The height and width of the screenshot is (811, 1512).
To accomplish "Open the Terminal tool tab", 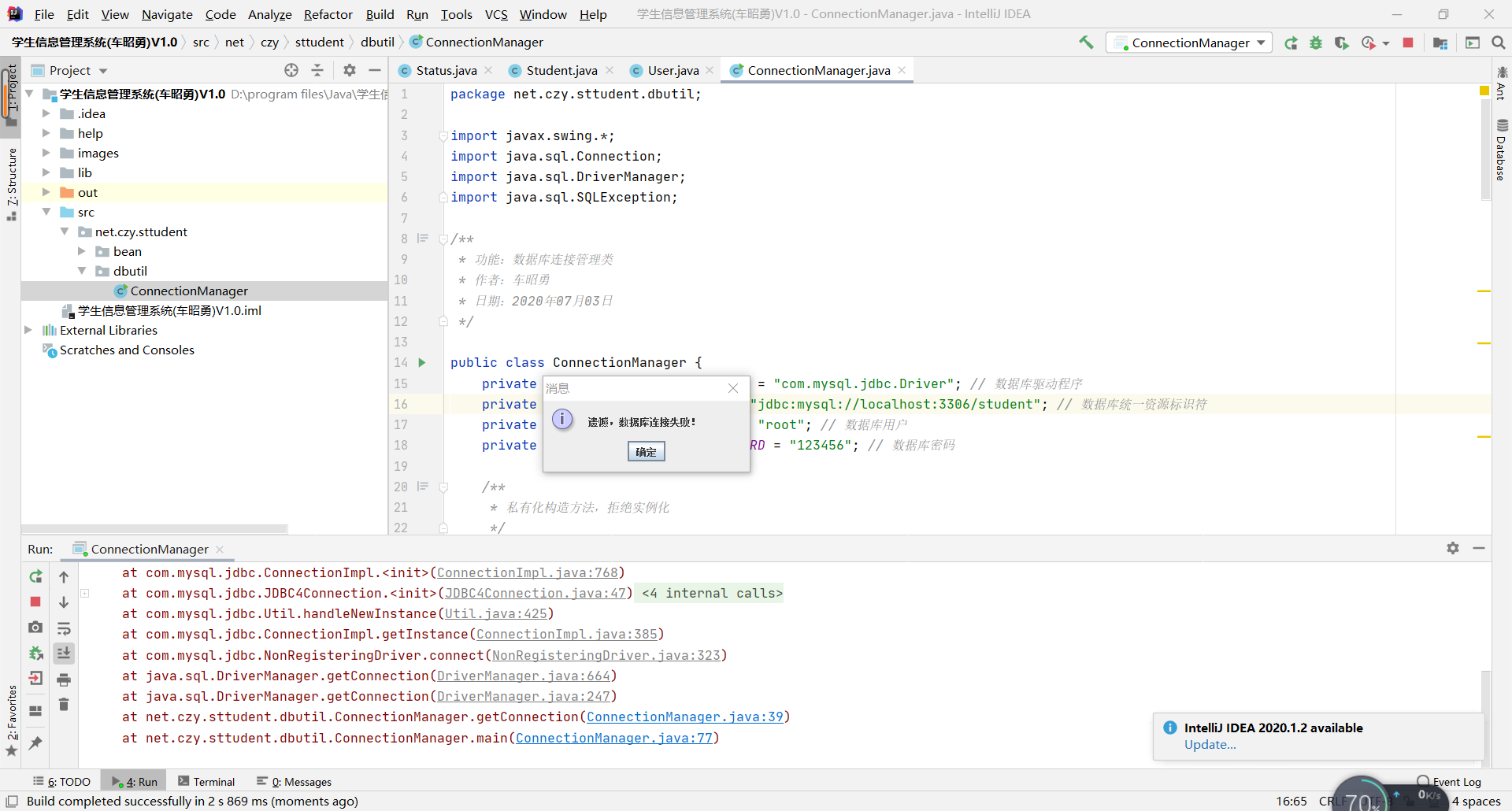I will point(206,781).
